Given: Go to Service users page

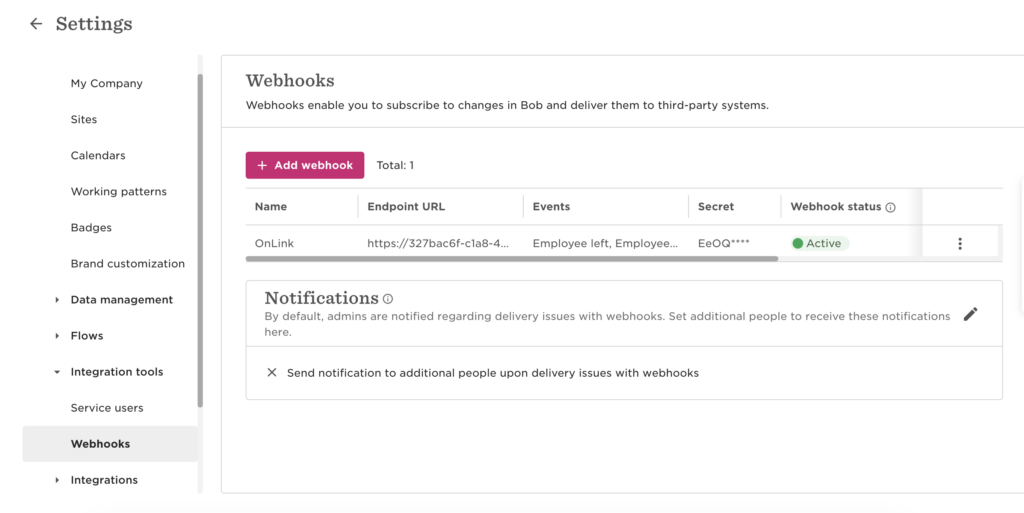Looking at the screenshot, I should pyautogui.click(x=107, y=408).
